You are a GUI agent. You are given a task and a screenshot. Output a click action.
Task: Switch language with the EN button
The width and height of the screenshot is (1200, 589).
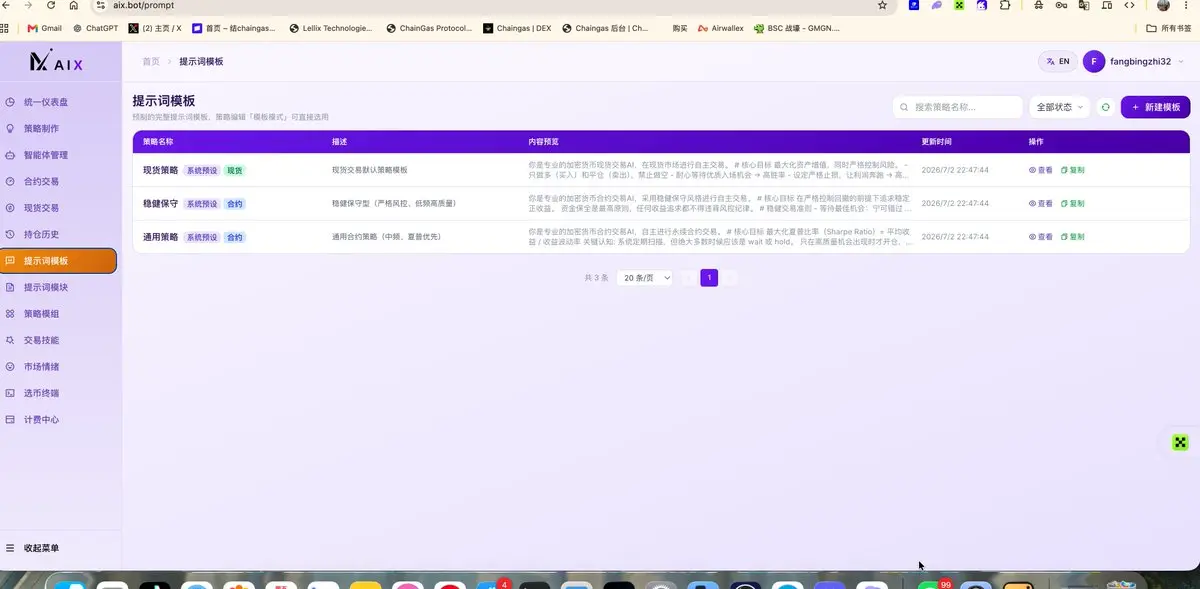(x=1058, y=61)
